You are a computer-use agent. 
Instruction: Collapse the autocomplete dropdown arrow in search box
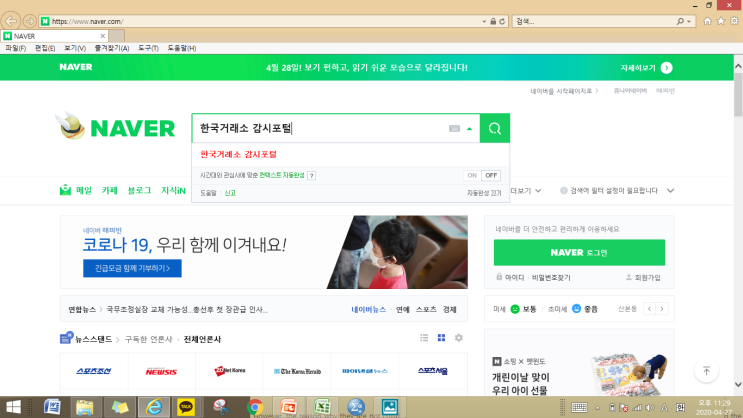click(x=469, y=128)
